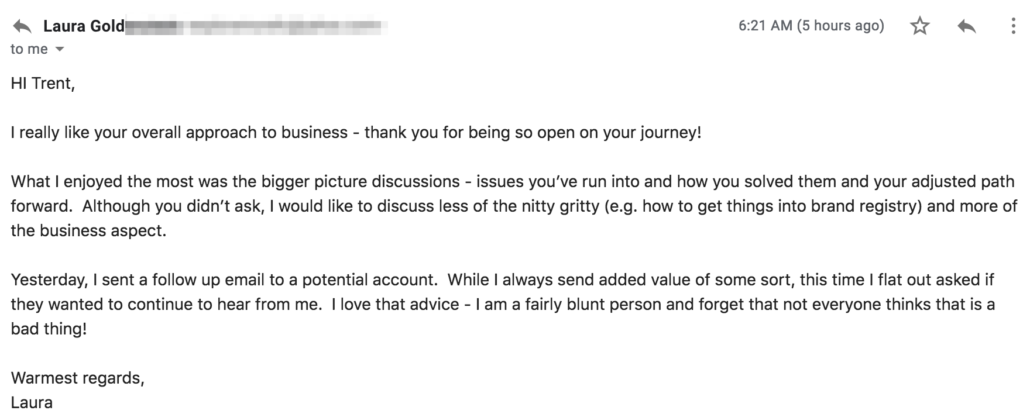1030x414 pixels.
Task: Expand recipient details arrow next to 'to me'
Action: tap(60, 49)
